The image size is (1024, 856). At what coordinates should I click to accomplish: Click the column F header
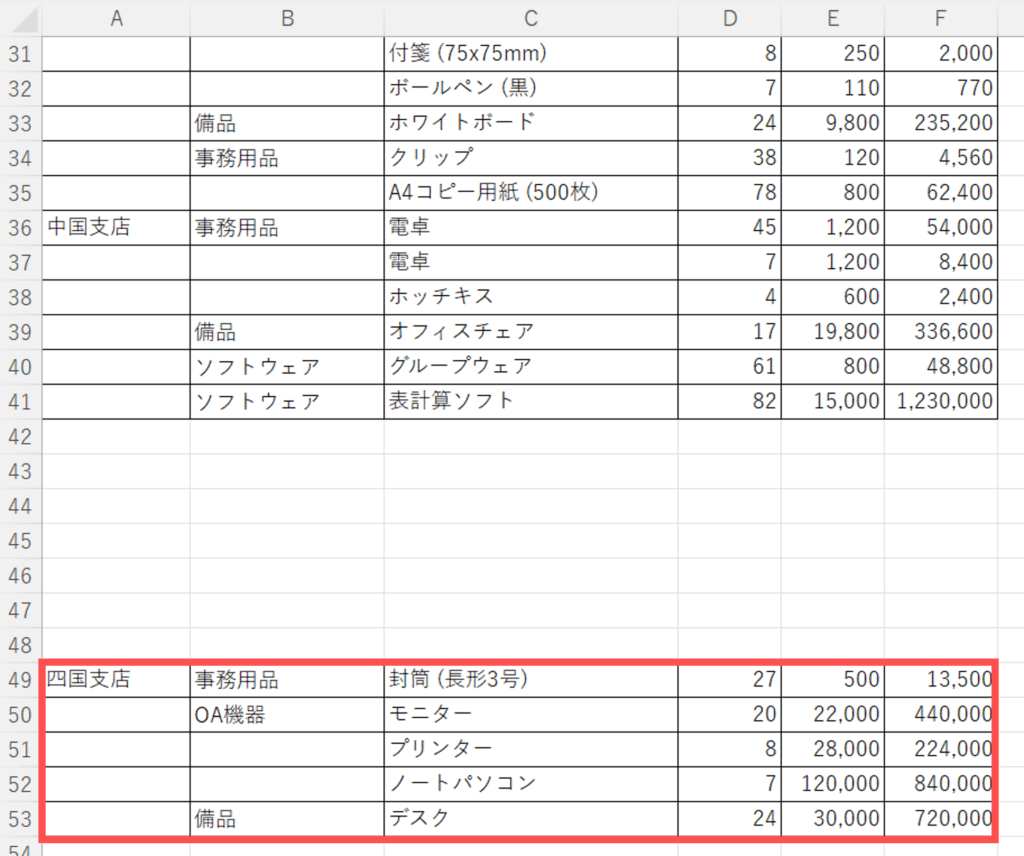(x=940, y=18)
